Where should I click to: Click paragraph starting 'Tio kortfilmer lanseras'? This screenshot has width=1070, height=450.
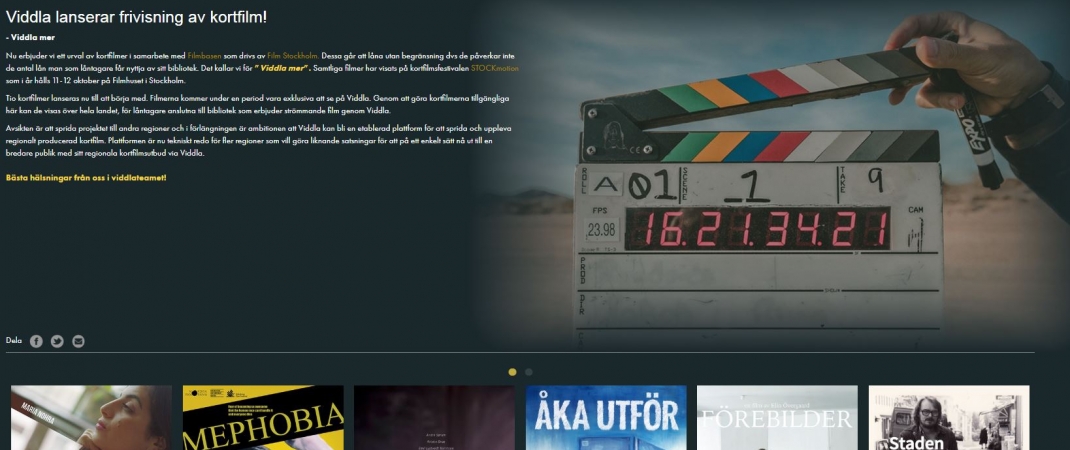[258, 104]
